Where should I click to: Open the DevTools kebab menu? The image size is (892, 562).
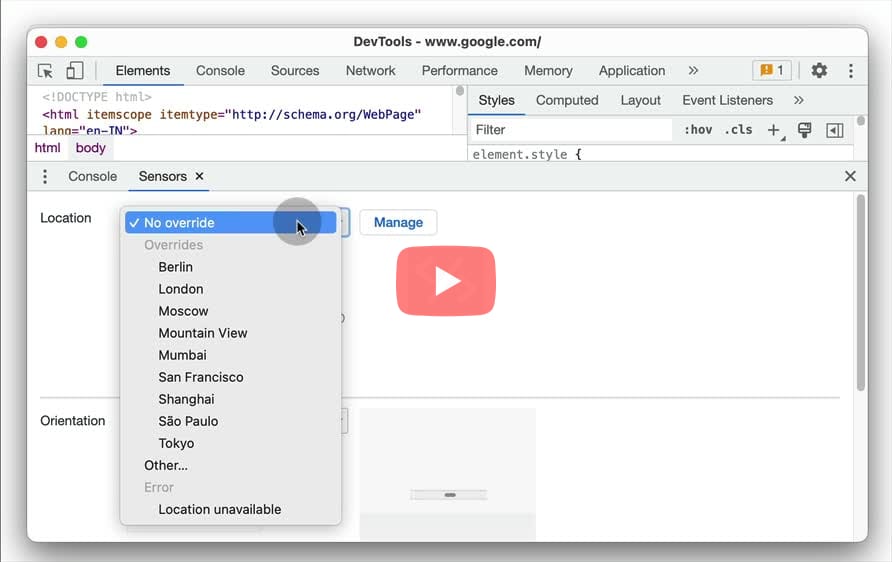coord(850,71)
